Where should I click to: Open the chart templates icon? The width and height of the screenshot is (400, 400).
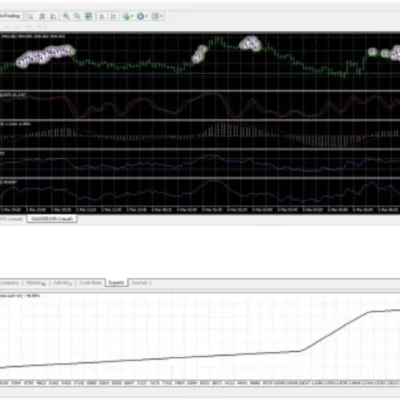click(155, 16)
